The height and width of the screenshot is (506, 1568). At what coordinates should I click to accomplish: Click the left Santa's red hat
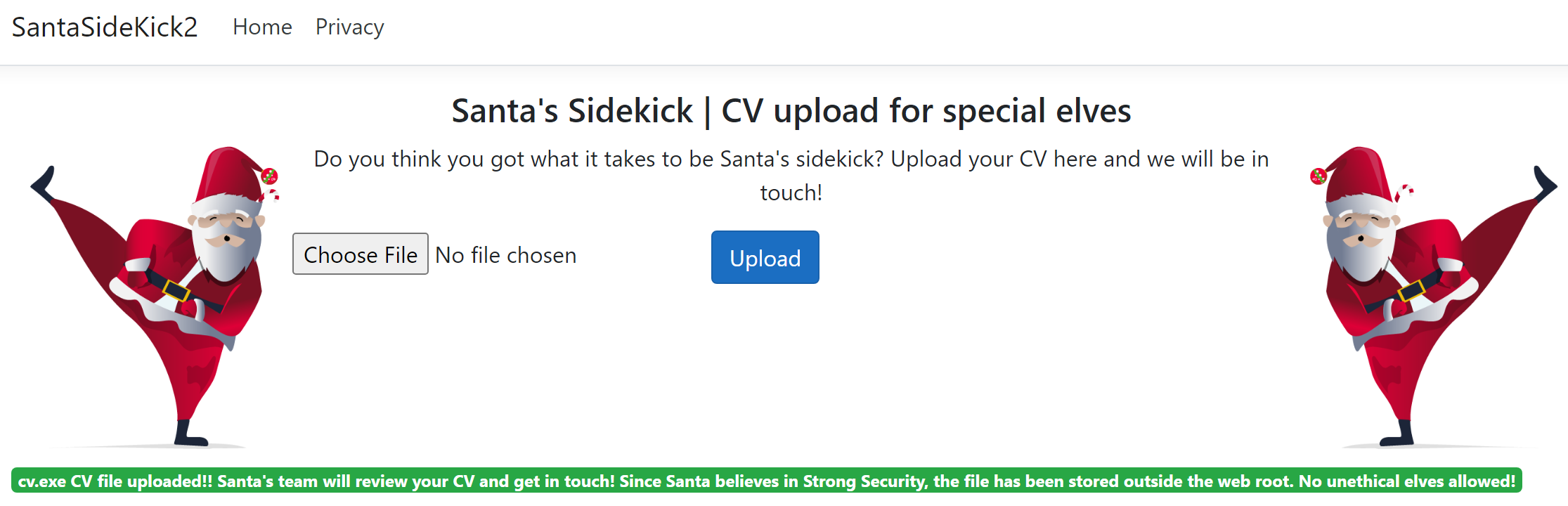pos(228,173)
